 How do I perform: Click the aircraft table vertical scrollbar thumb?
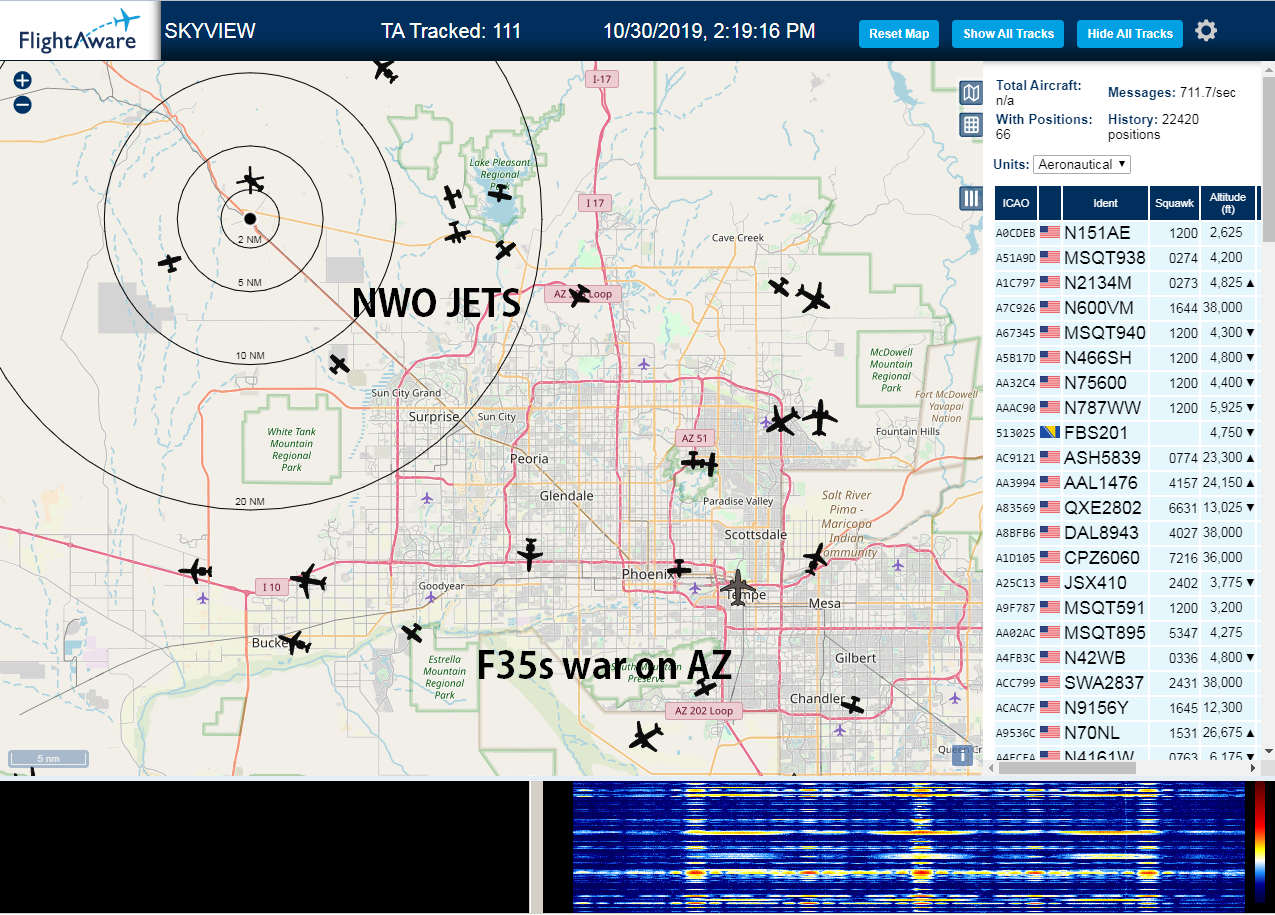(1268, 157)
